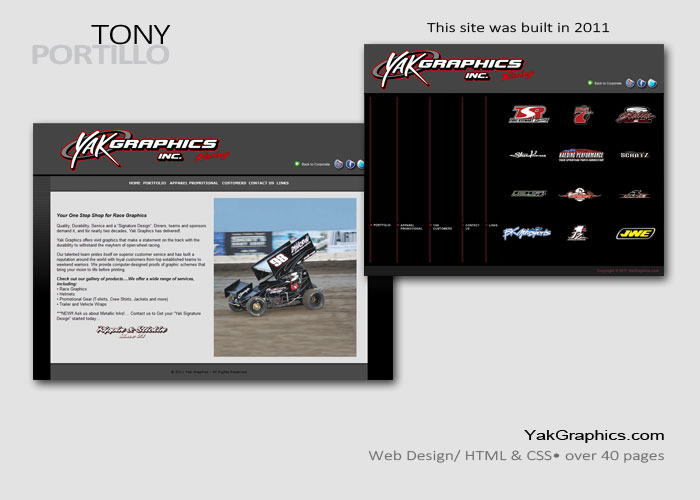Viewport: 700px width, 500px height.
Task: Click Back to Corporate link on homepage
Action: click(316, 164)
